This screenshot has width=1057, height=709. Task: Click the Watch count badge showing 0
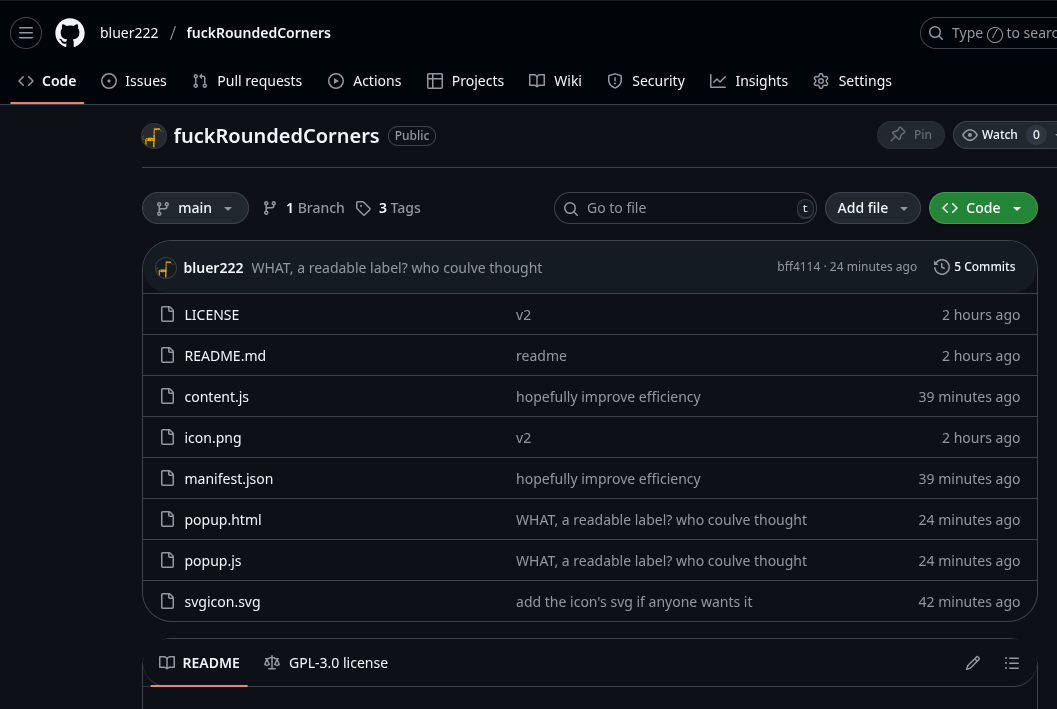point(1036,135)
